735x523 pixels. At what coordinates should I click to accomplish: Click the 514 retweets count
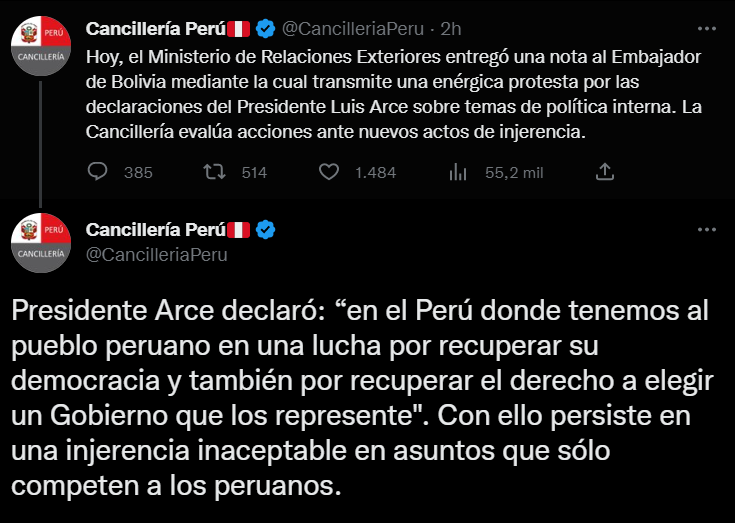254,172
